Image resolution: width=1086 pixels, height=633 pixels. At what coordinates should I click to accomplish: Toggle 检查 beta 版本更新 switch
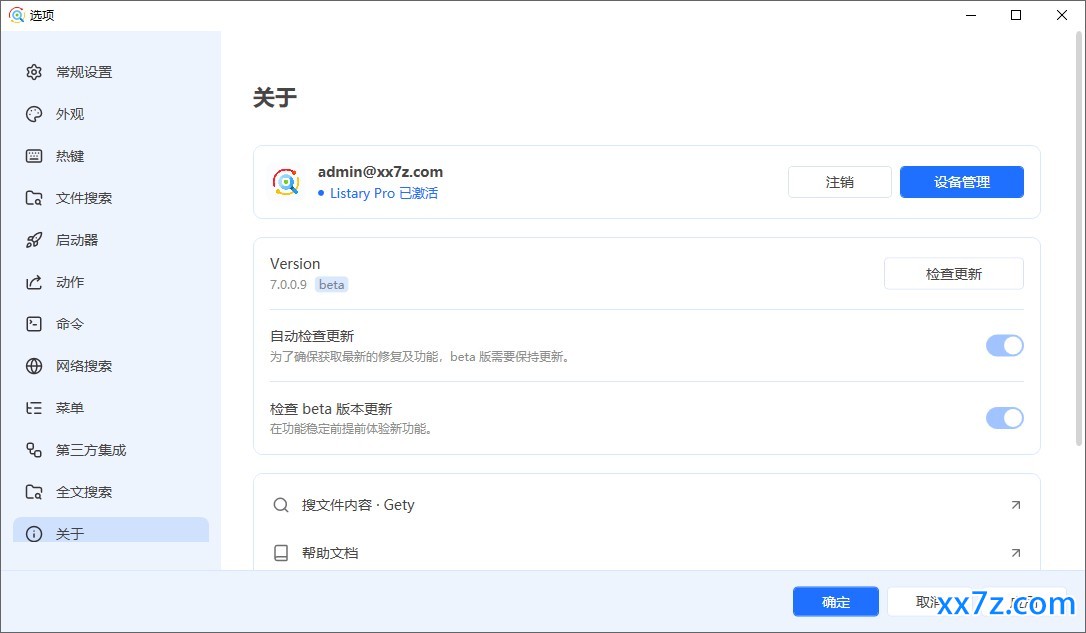pyautogui.click(x=1004, y=418)
